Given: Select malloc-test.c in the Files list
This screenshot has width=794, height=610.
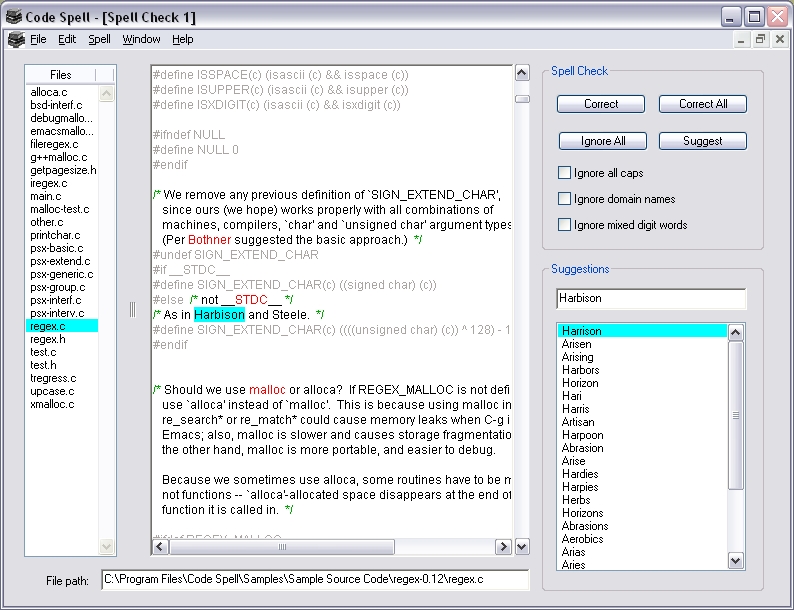Looking at the screenshot, I should click(60, 209).
